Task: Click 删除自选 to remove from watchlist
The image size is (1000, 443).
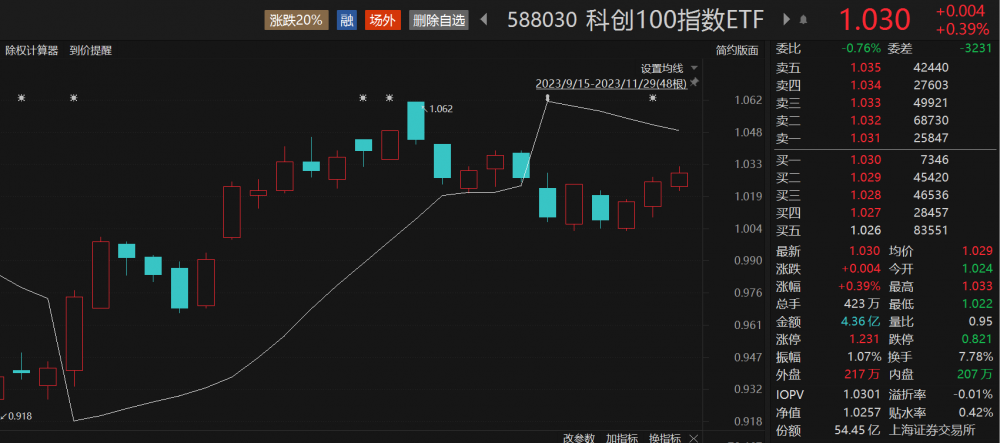Action: point(439,20)
